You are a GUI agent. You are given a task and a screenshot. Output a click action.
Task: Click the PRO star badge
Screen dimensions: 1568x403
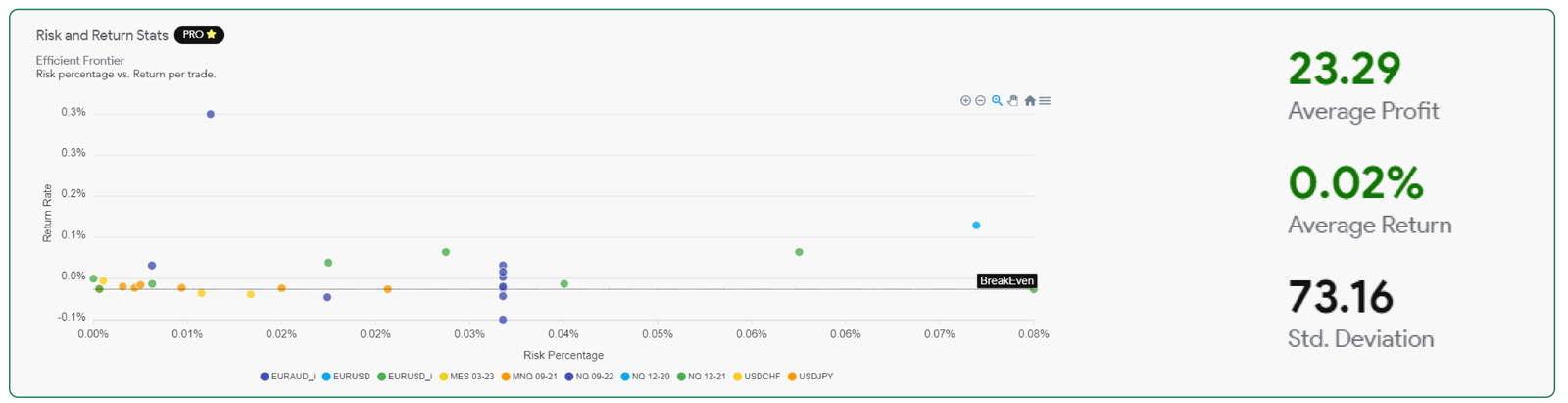[x=199, y=35]
